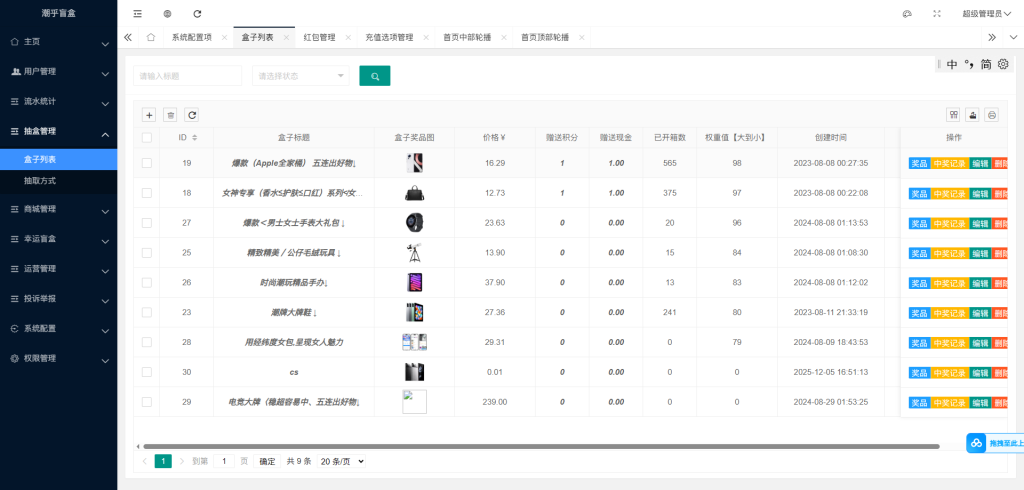The width and height of the screenshot is (1024, 490).
Task: Expand the 商城管理 sidebar menu
Action: [58, 210]
